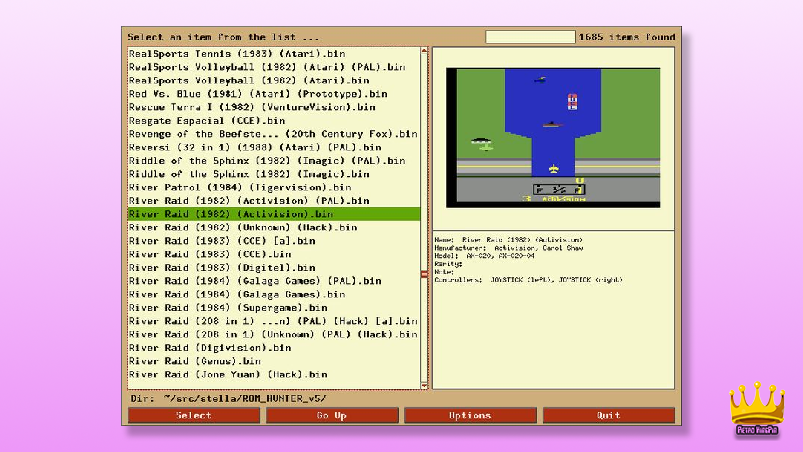
Task: Click the Select button
Action: coord(194,415)
